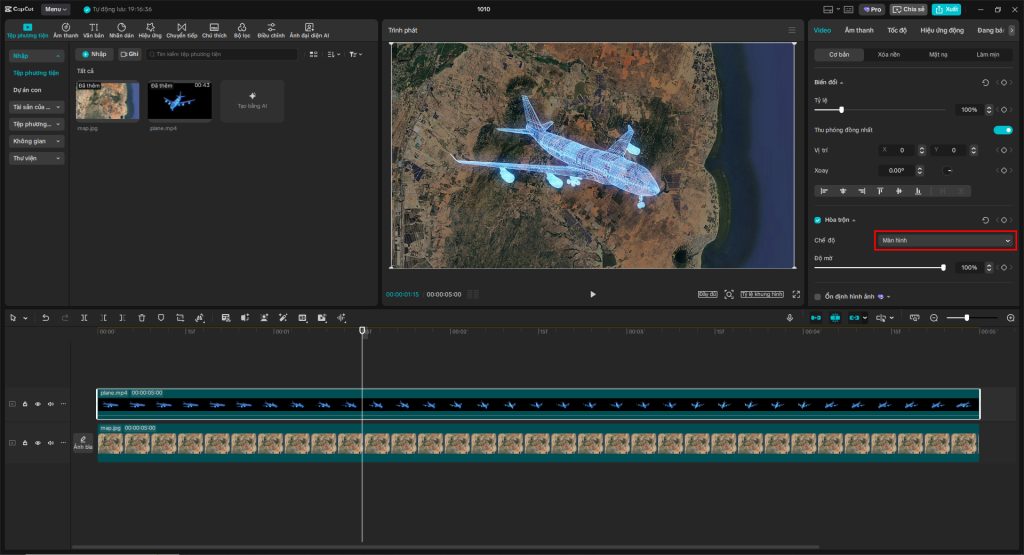Image resolution: width=1024 pixels, height=555 pixels.
Task: Open the Chuyển tiếp transitions panel
Action: click(181, 30)
